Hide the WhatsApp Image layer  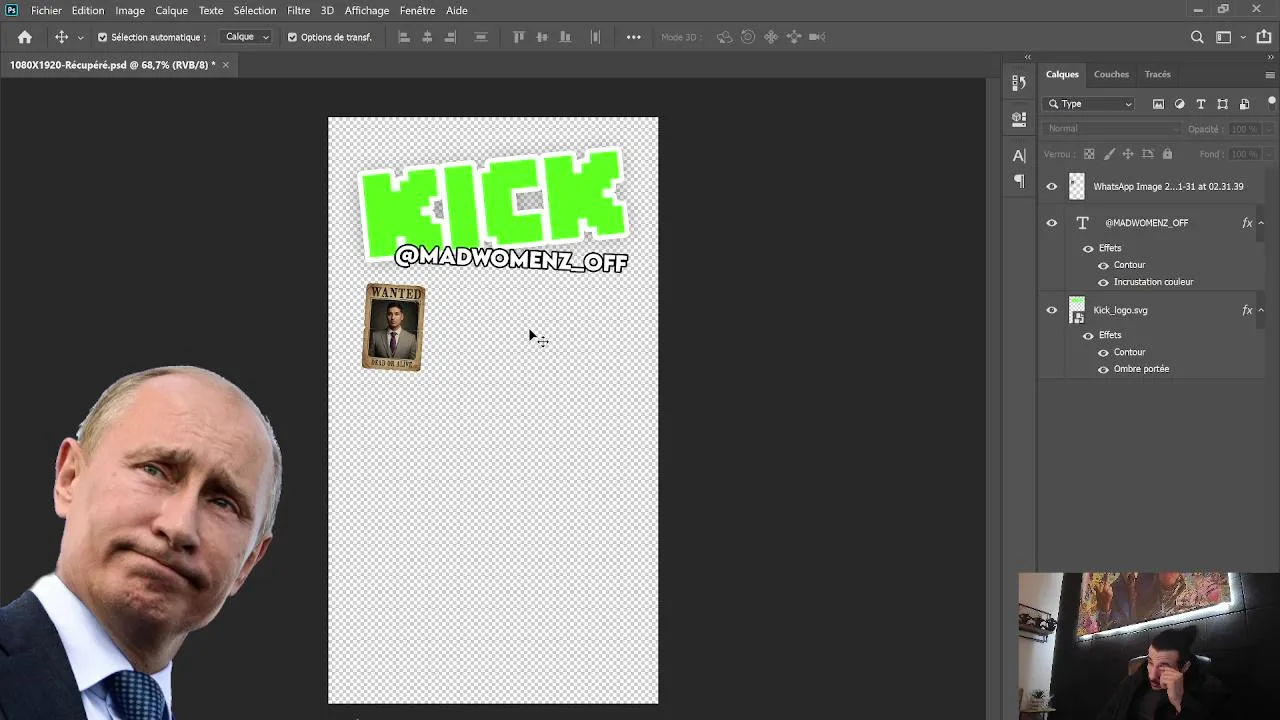point(1051,186)
